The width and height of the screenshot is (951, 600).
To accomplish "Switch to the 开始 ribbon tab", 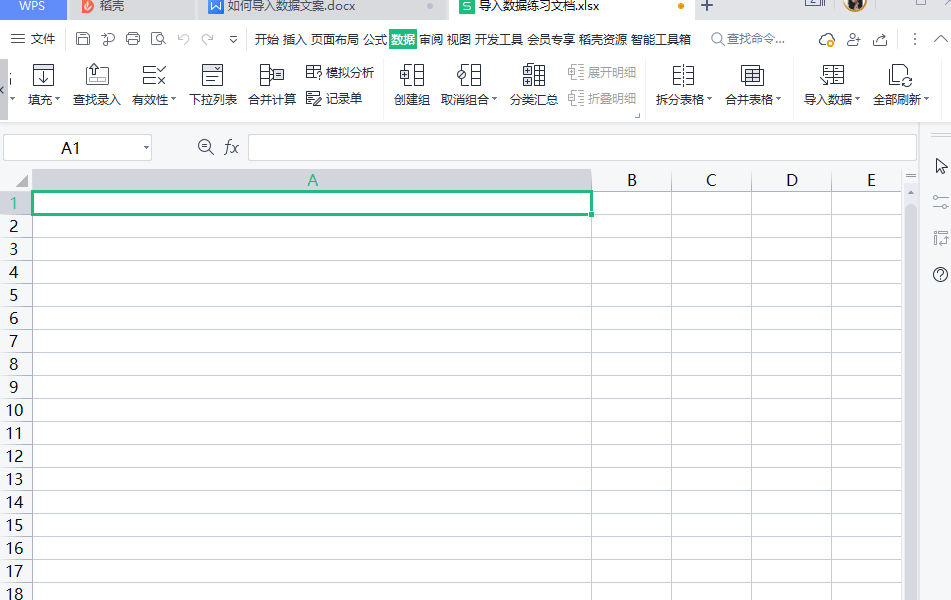I will 266,39.
